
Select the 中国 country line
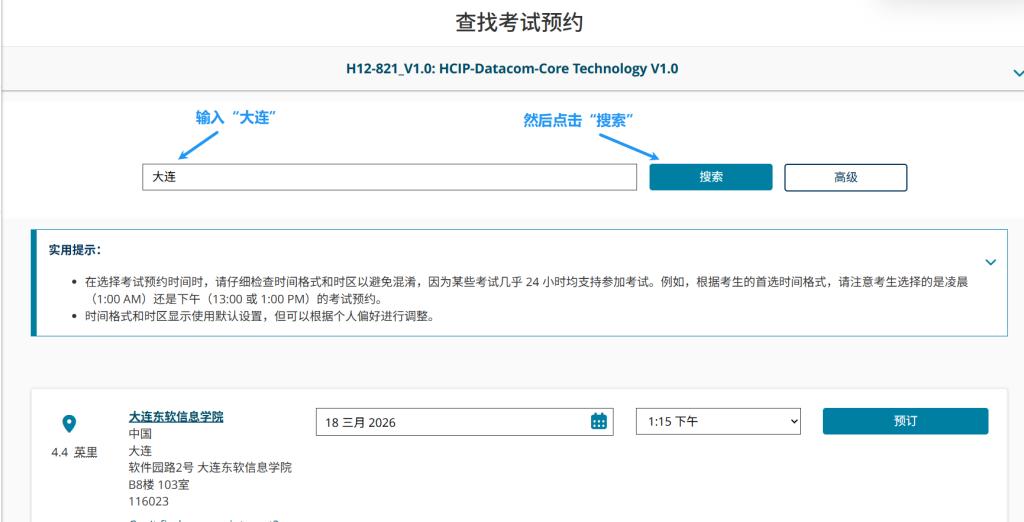[x=140, y=434]
